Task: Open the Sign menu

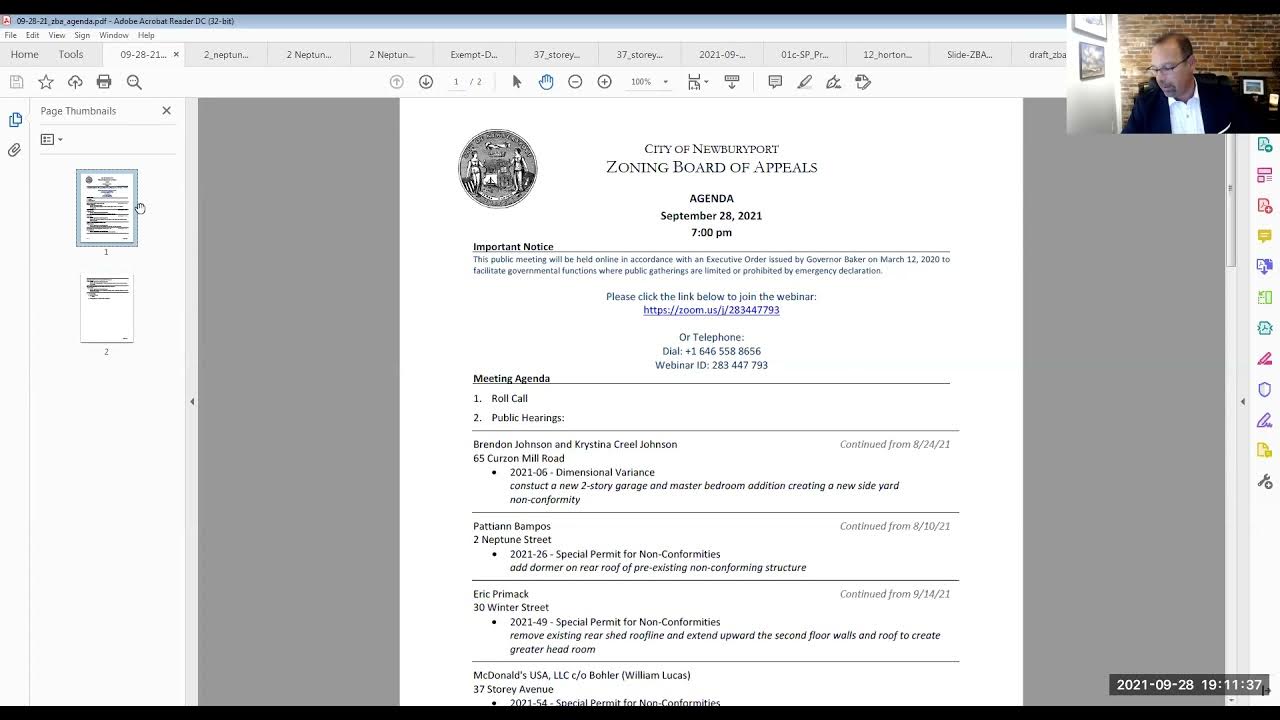Action: [82, 35]
